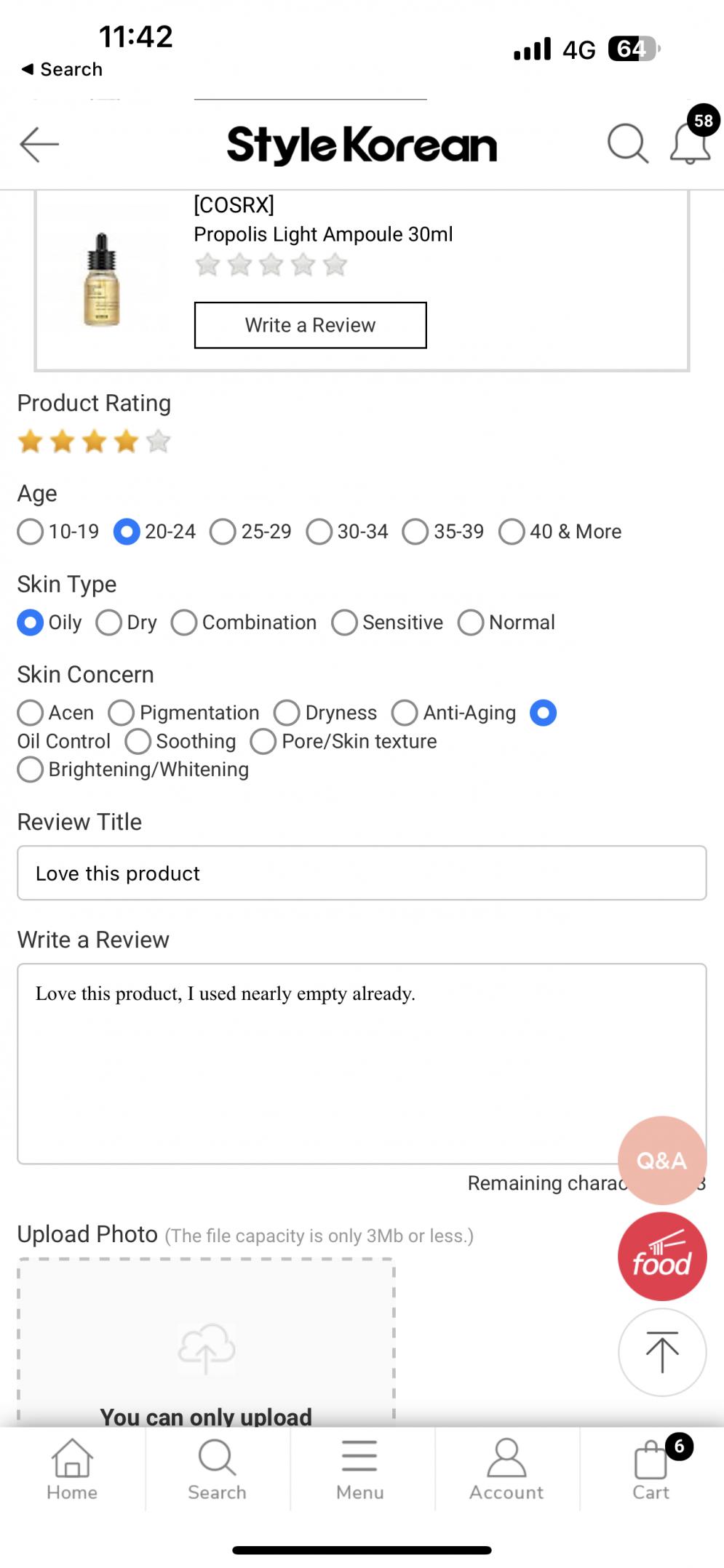
Task: Focus the Review Title text field
Action: (362, 873)
